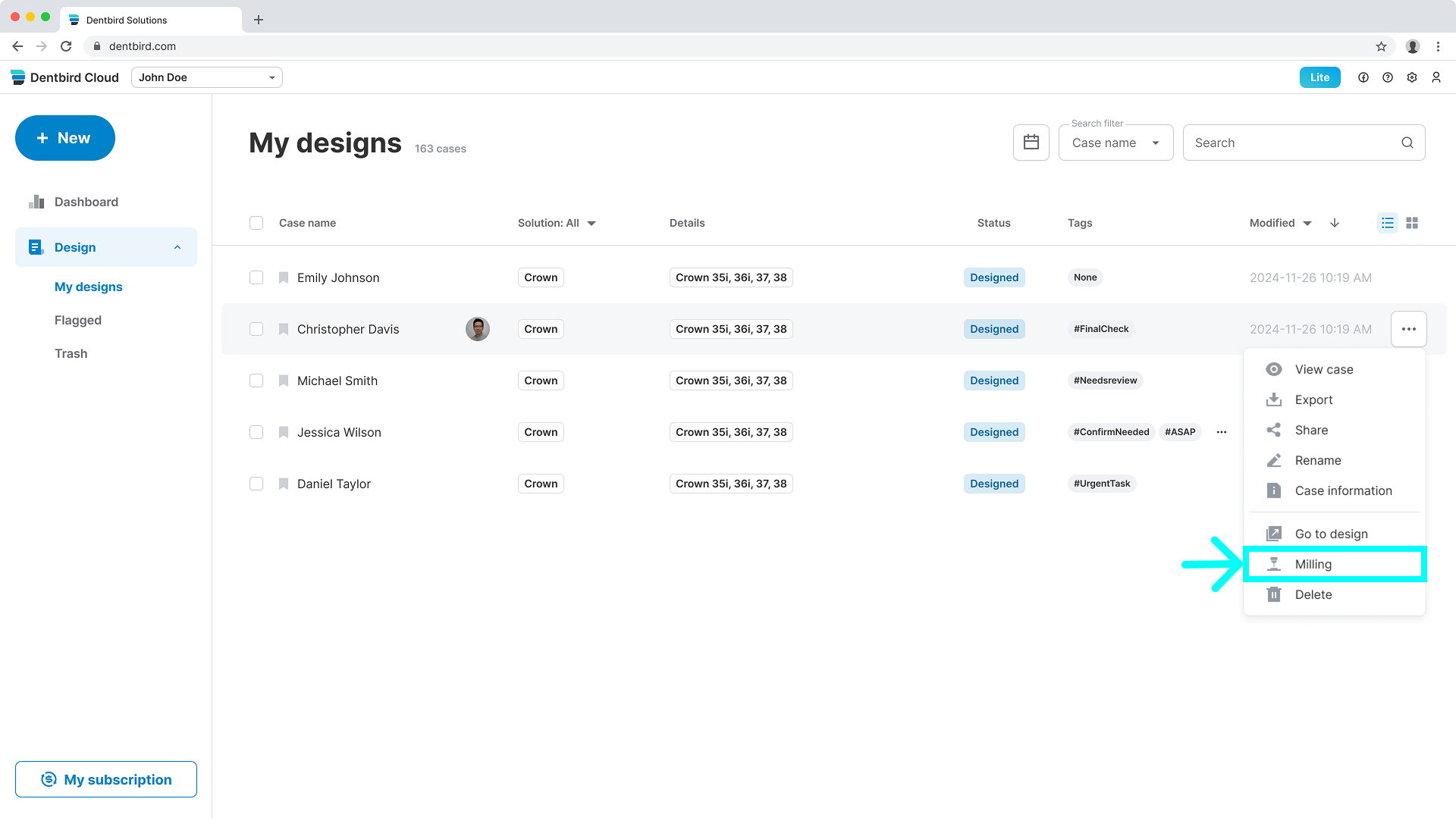Check the Daniel Taylor row
The image size is (1456, 827).
[256, 484]
